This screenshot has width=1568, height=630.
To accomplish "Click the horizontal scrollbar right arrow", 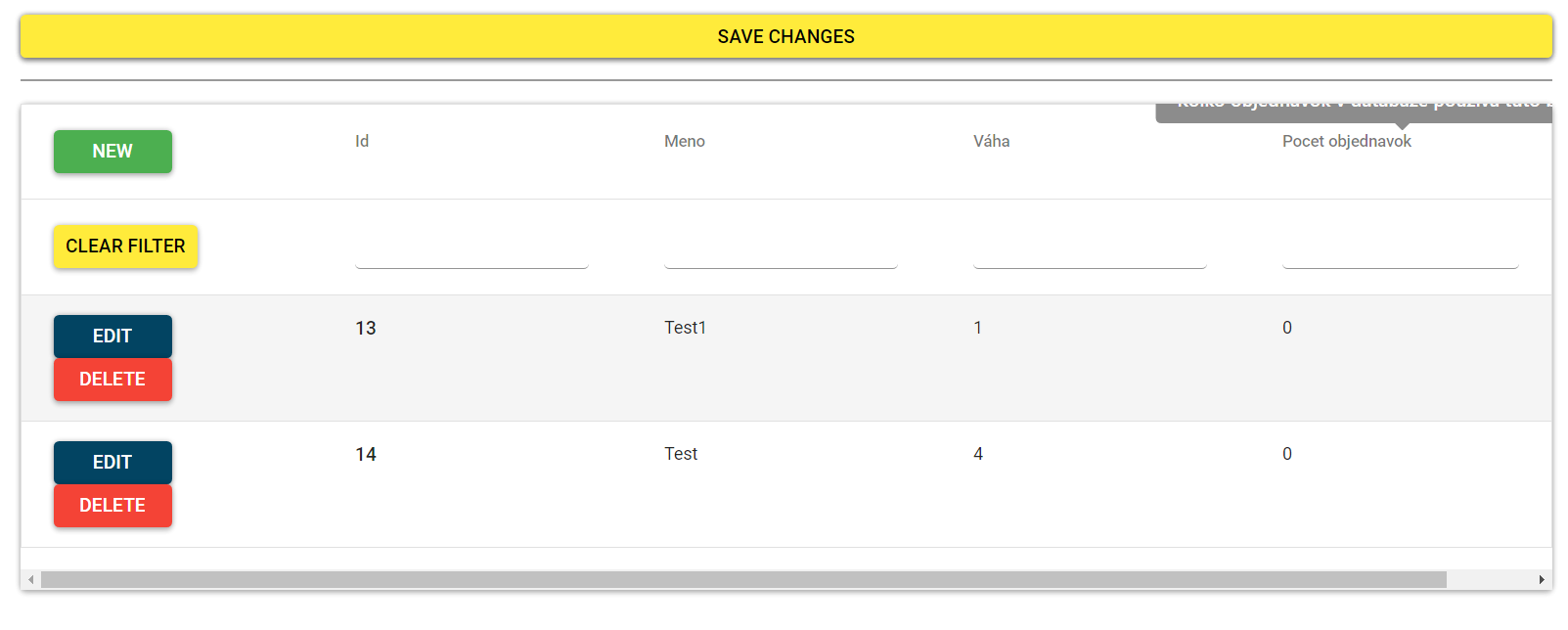I will click(x=1543, y=580).
